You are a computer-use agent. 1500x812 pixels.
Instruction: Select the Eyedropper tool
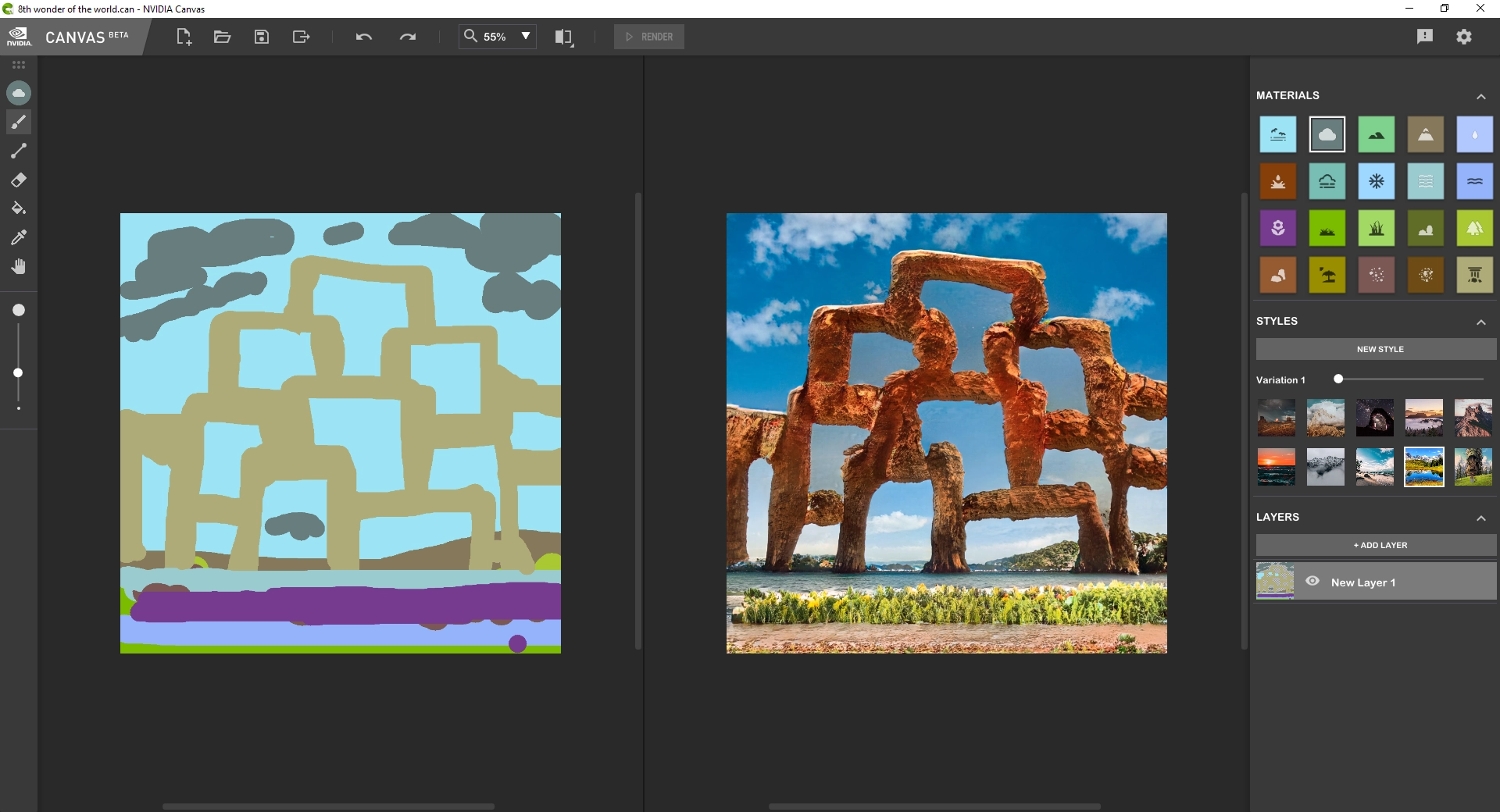19,237
